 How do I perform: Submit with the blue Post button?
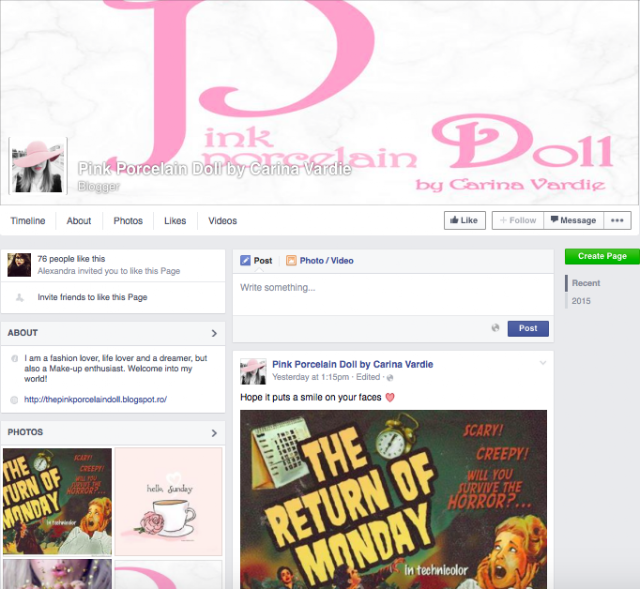point(528,329)
